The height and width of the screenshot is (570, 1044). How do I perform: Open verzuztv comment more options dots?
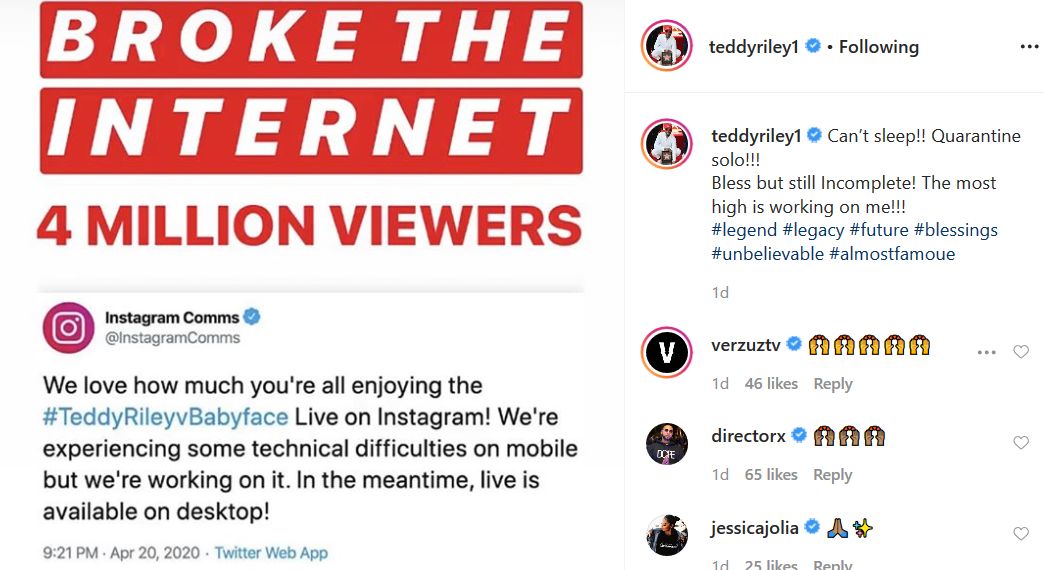click(986, 352)
